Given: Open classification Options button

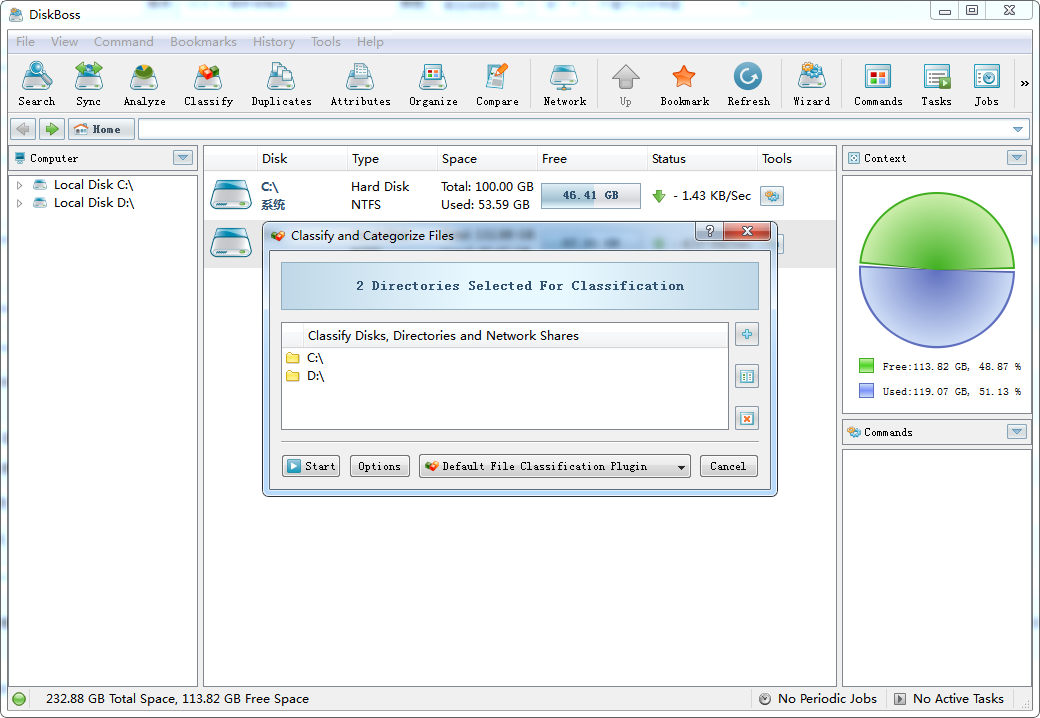Looking at the screenshot, I should tap(379, 466).
